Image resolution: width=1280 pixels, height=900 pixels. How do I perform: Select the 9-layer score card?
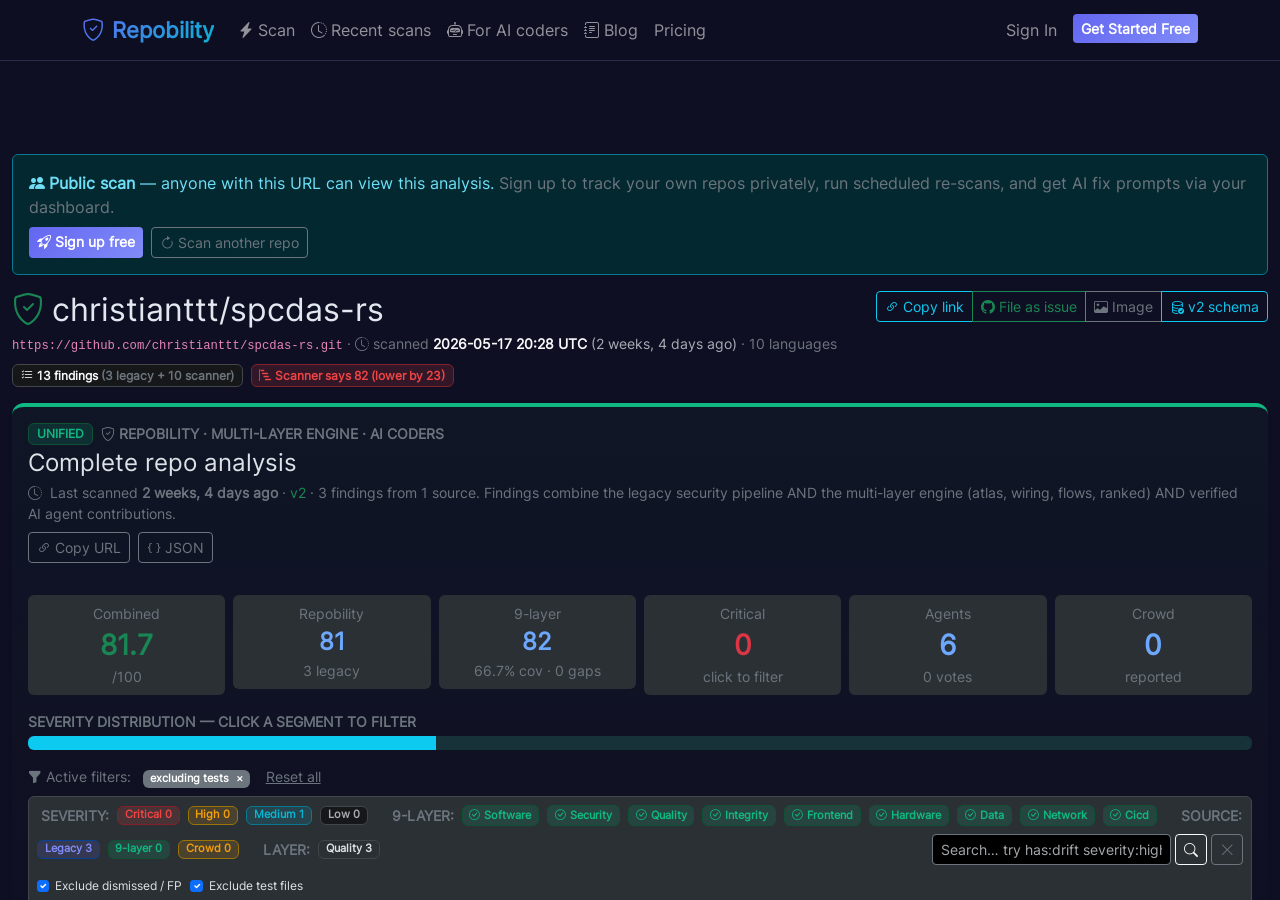tap(537, 642)
